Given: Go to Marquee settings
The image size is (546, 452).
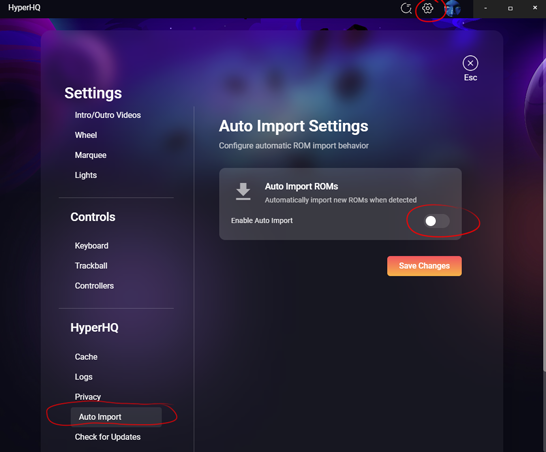Looking at the screenshot, I should [x=91, y=155].
